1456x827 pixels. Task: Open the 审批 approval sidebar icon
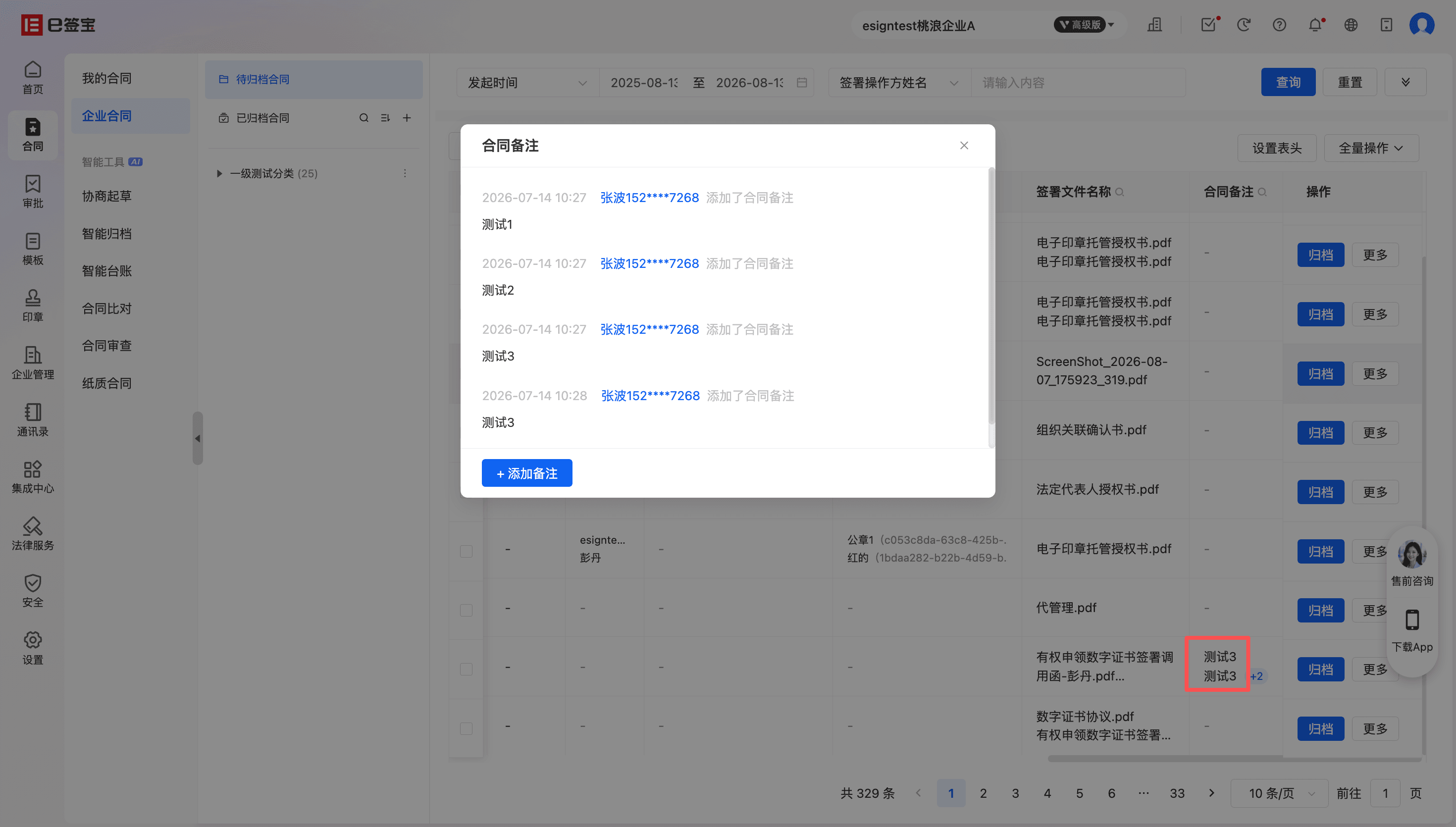coord(32,192)
